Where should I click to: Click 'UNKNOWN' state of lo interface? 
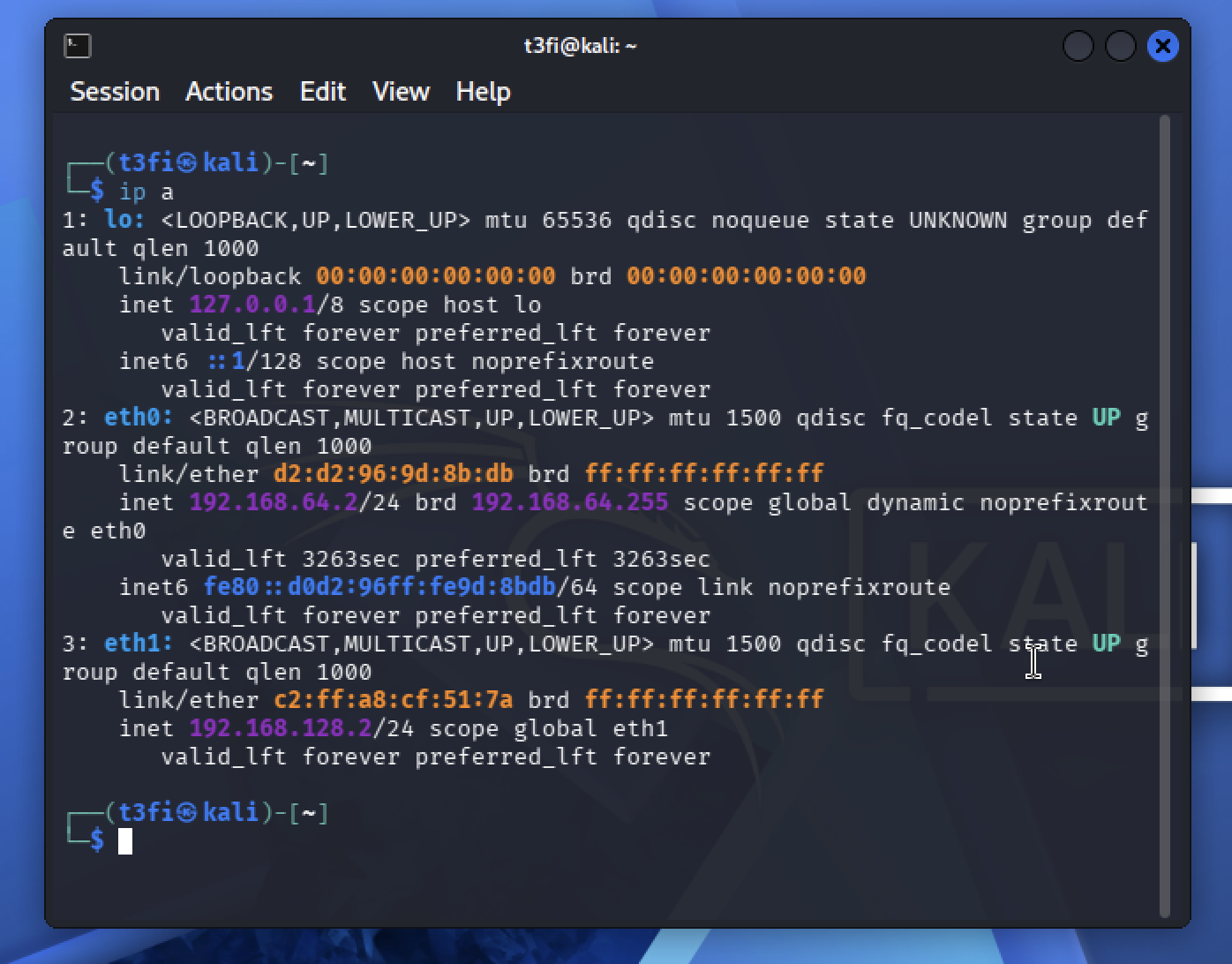(x=958, y=220)
